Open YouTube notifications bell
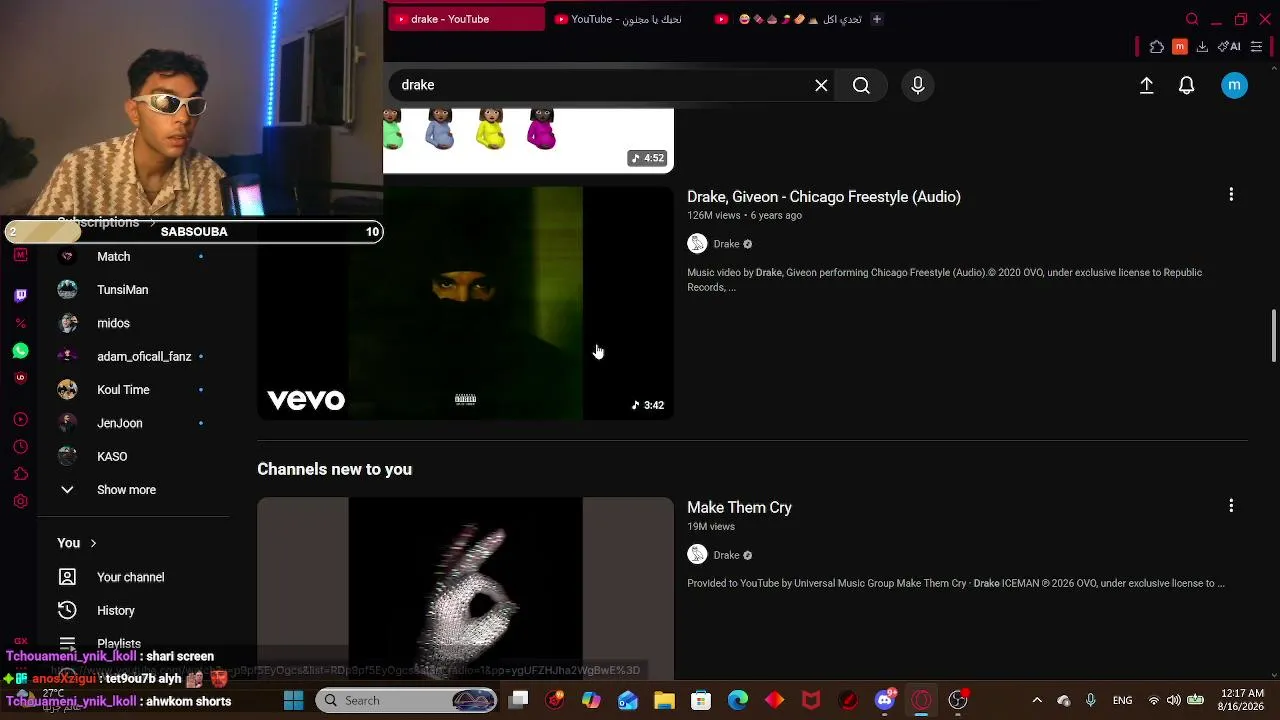Image resolution: width=1280 pixels, height=720 pixels. [1187, 85]
